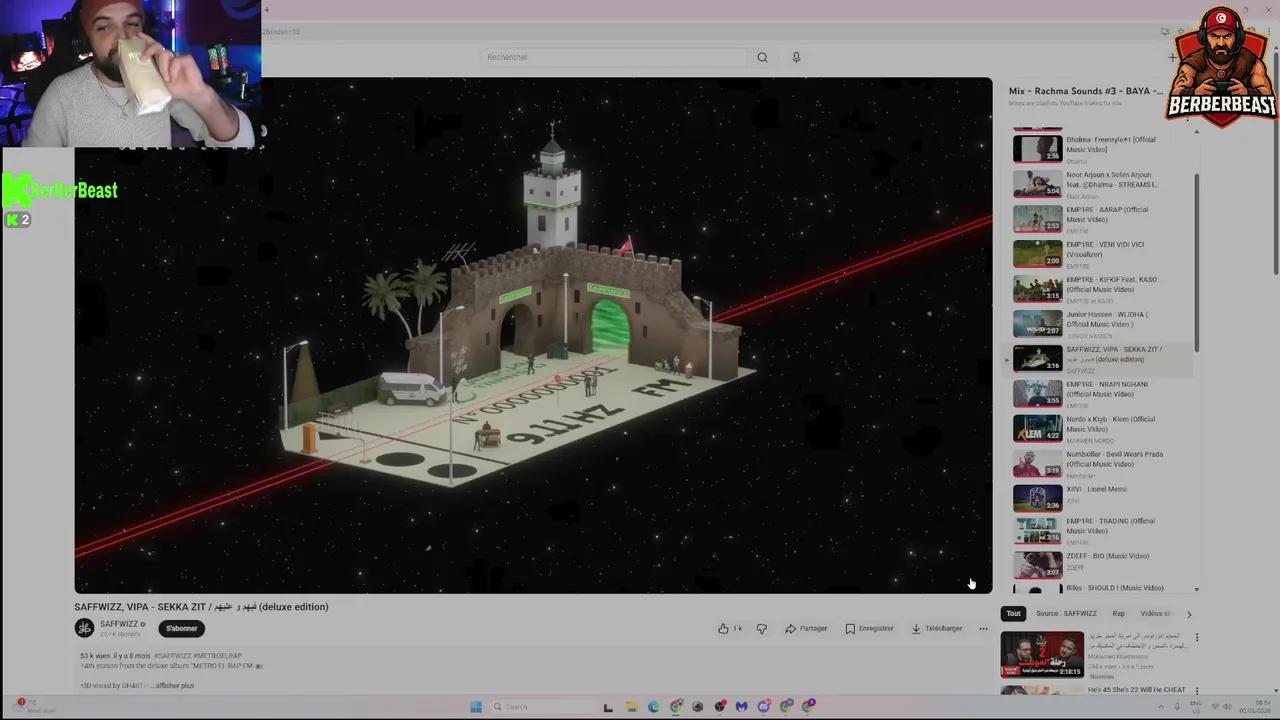Viewport: 1280px width, 720px height.
Task: Save video with Enregistrer button
Action: (869, 628)
